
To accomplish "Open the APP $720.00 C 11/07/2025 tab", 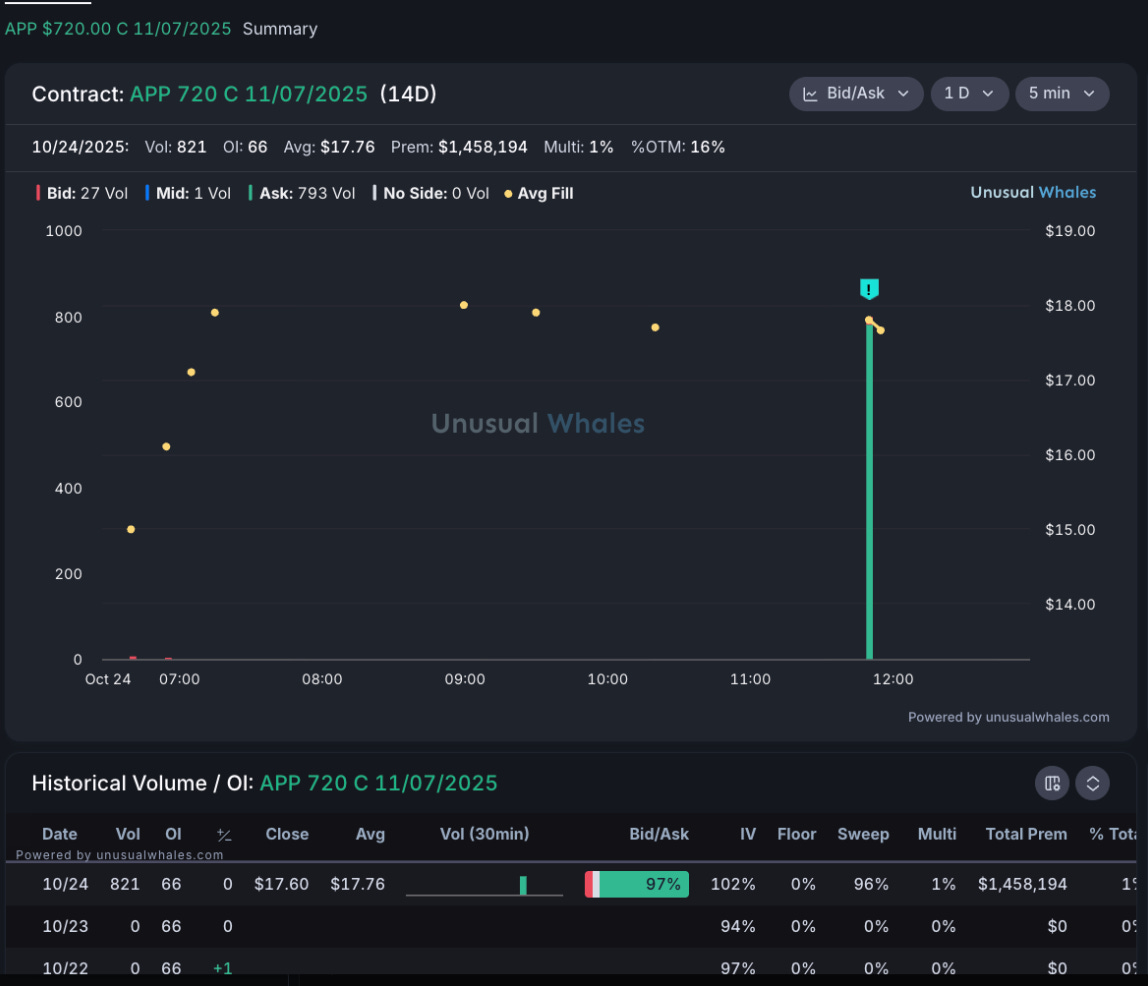I will (118, 29).
